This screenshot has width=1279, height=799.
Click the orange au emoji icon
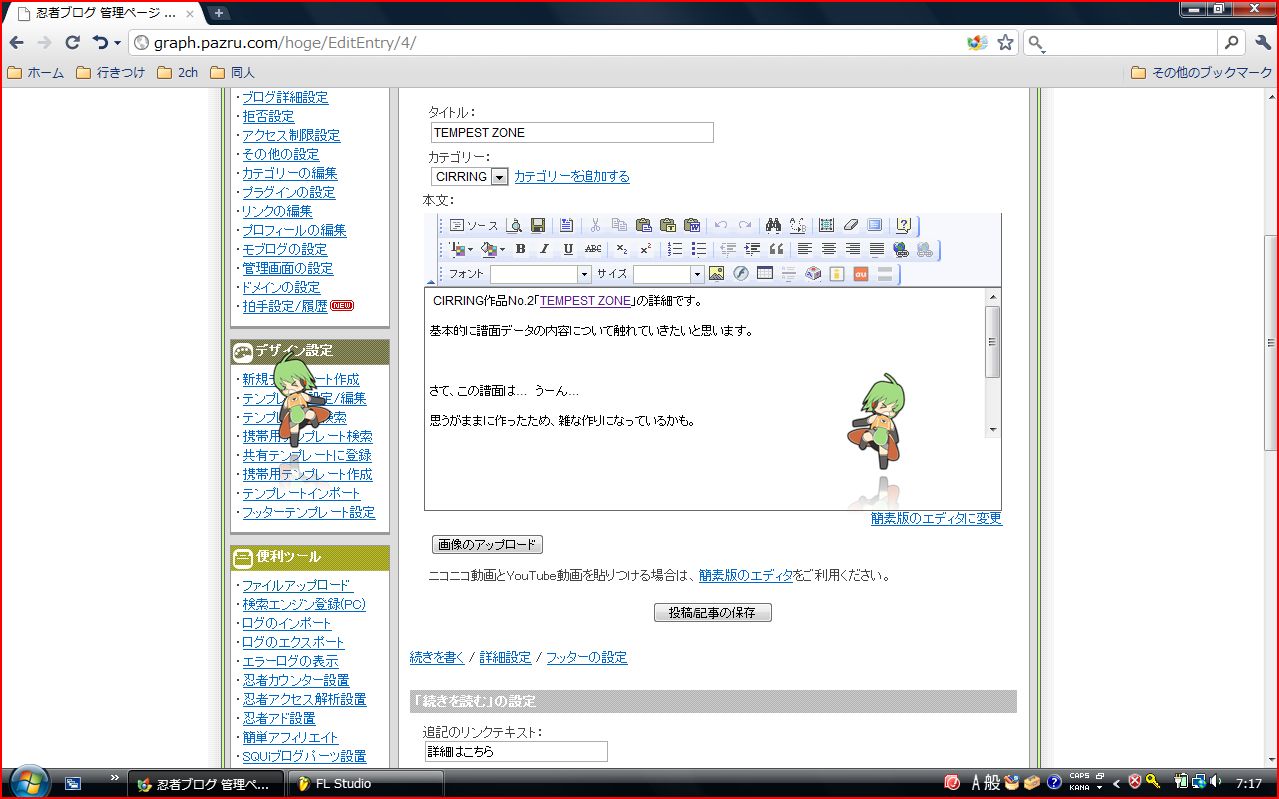tap(860, 273)
